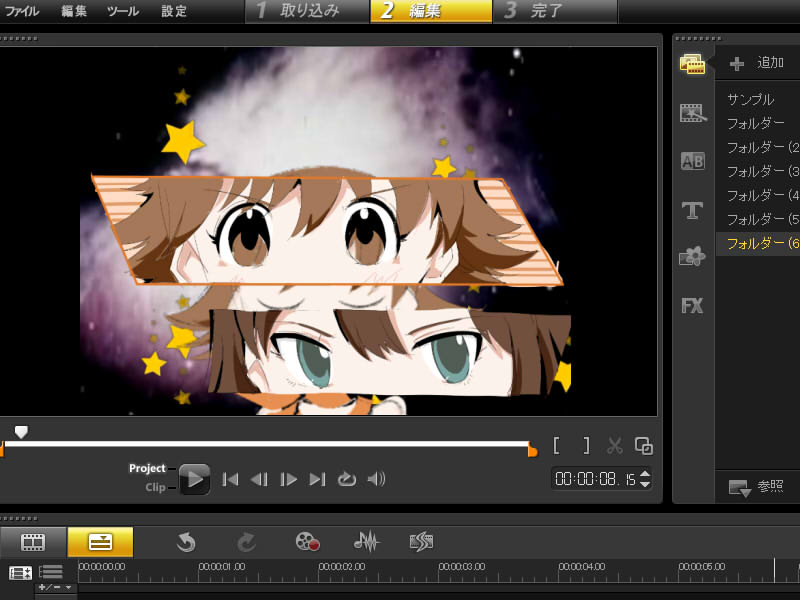
Task: Click the Redo arrow icon
Action: 246,542
